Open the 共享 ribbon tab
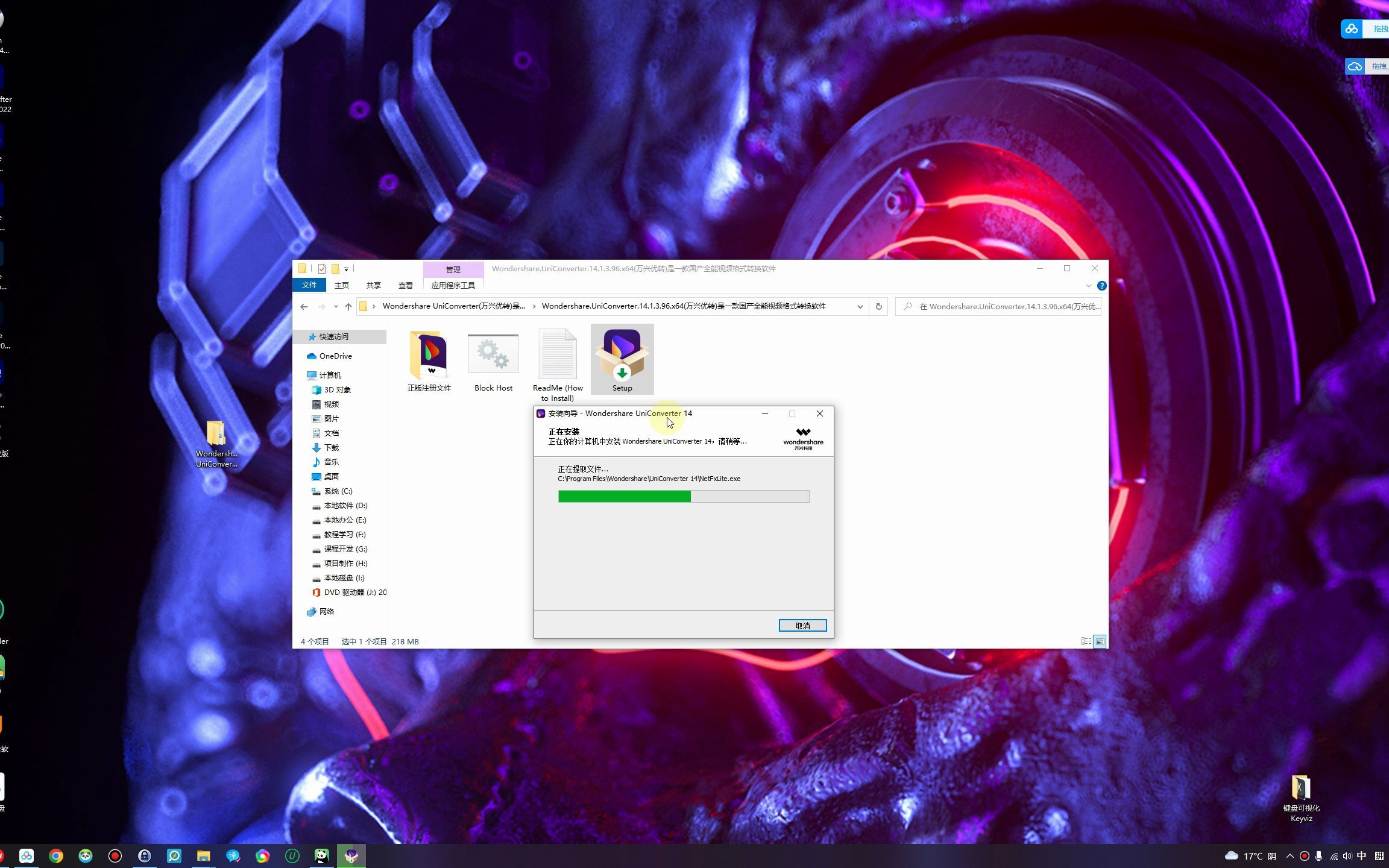Screen dimensions: 1389x868 [374, 285]
